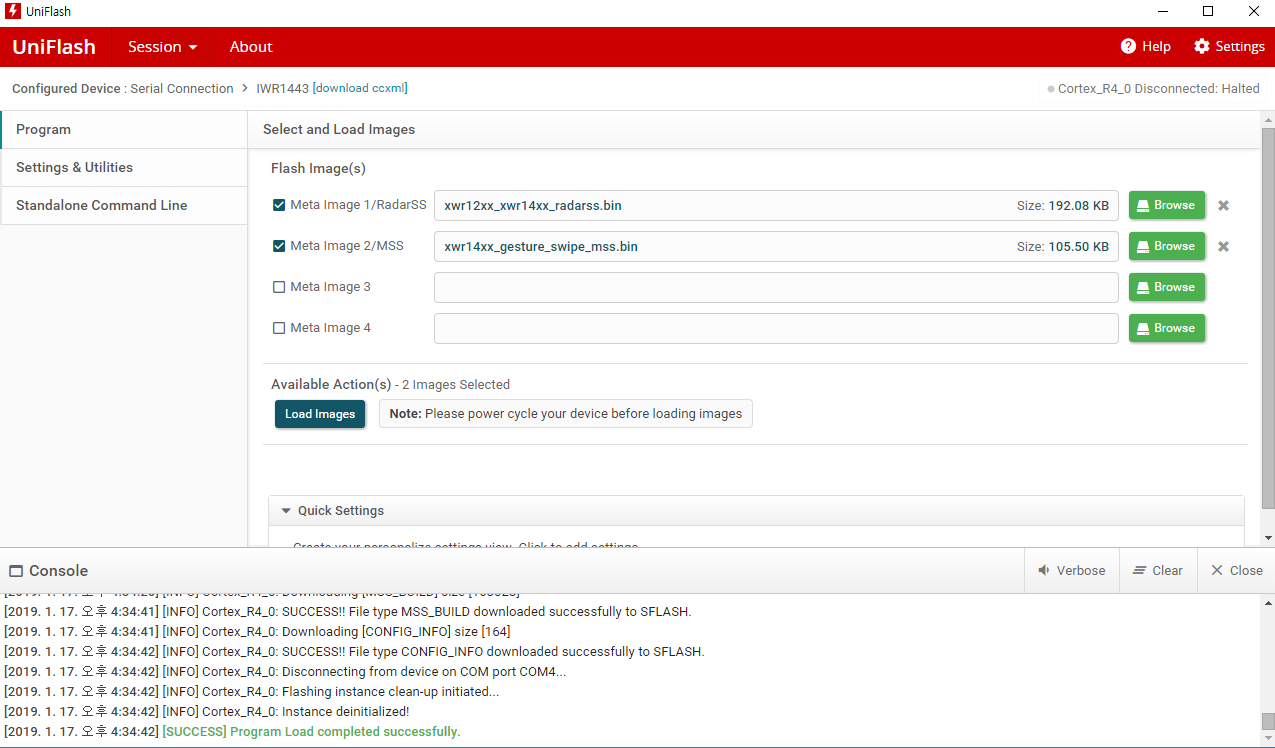Open the Session dropdown menu
This screenshot has height=748, width=1275.
(x=162, y=47)
